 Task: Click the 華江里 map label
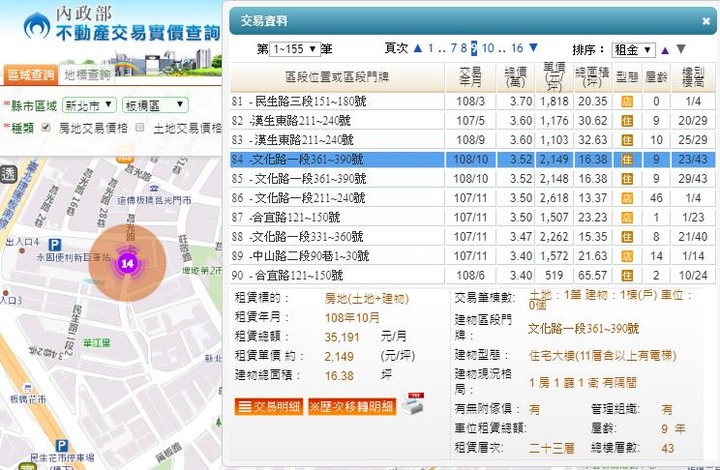tap(96, 343)
